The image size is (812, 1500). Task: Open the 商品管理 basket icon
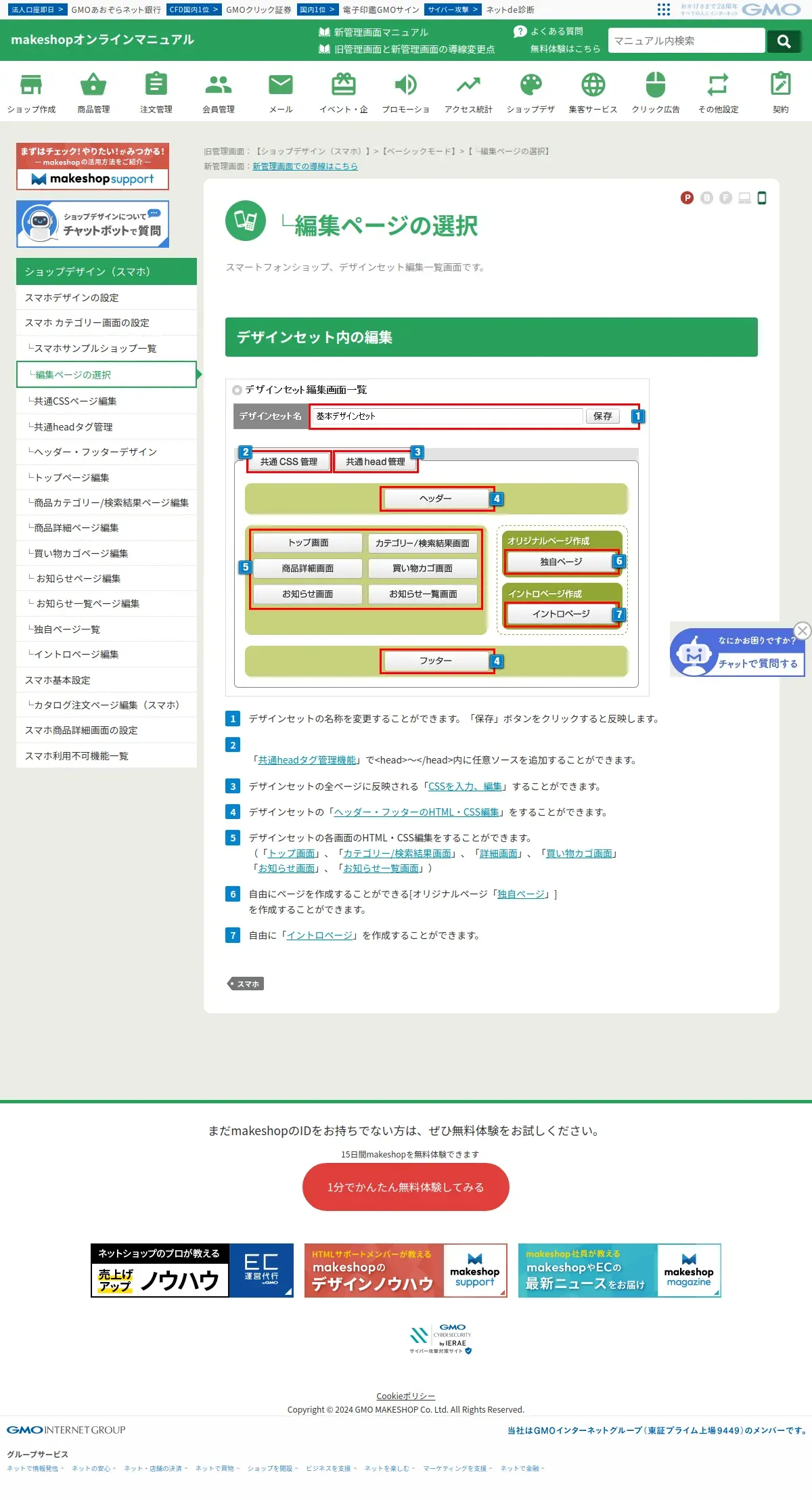(93, 85)
